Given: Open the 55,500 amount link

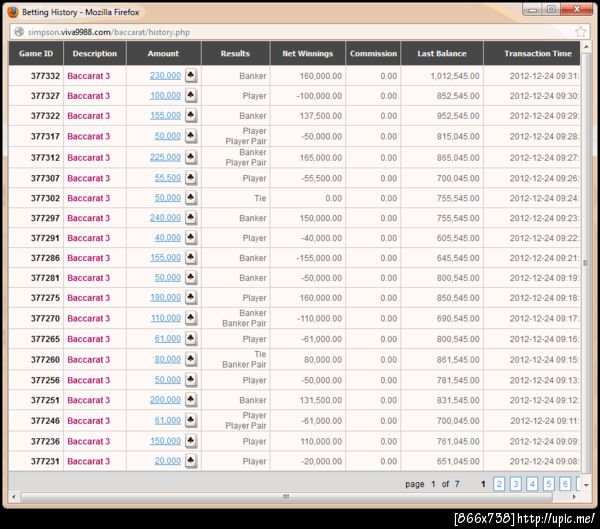Looking at the screenshot, I should point(168,178).
